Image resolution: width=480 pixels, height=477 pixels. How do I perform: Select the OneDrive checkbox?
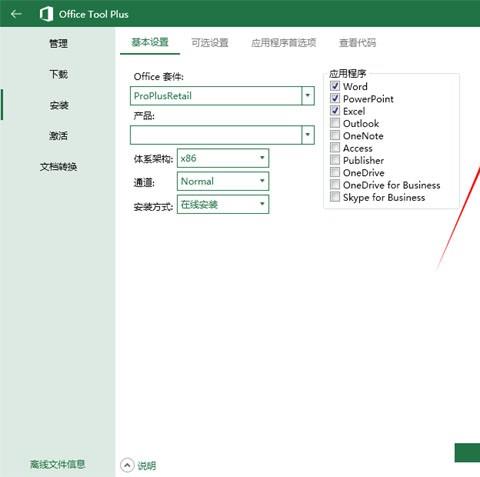pyautogui.click(x=335, y=172)
